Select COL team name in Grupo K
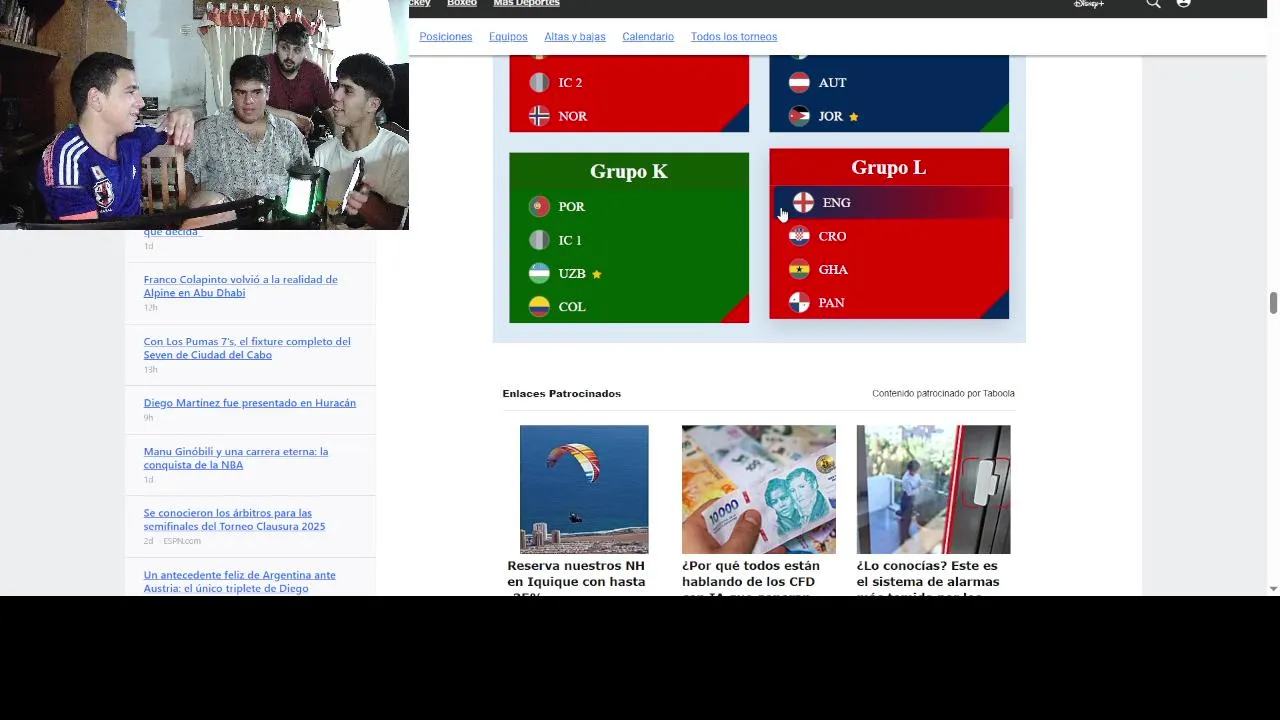The image size is (1280, 720). (x=572, y=307)
